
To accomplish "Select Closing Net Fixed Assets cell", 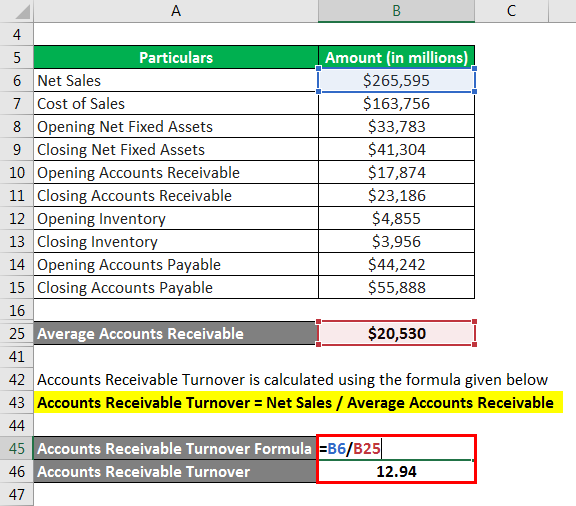I will tap(176, 149).
